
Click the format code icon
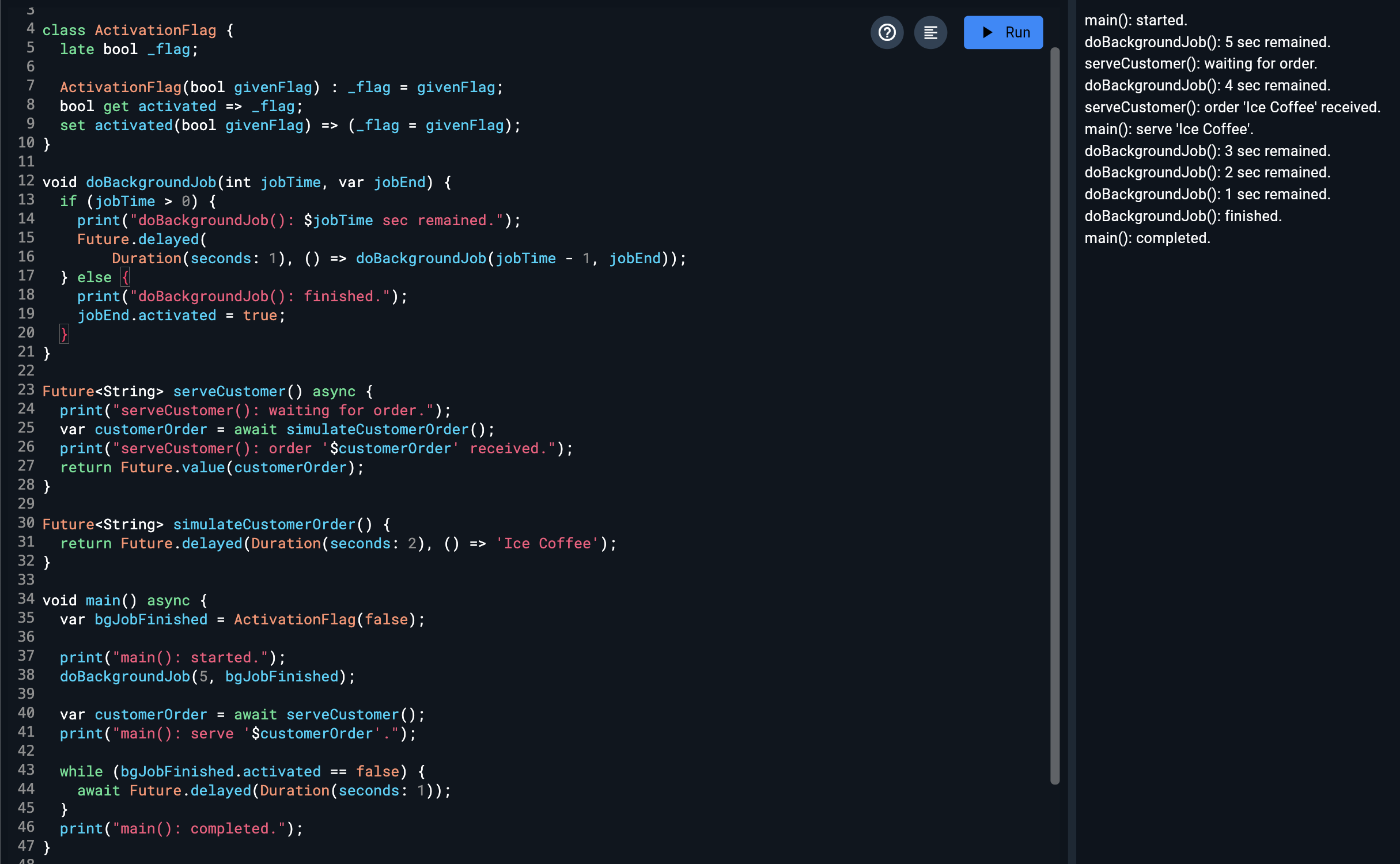coord(930,32)
